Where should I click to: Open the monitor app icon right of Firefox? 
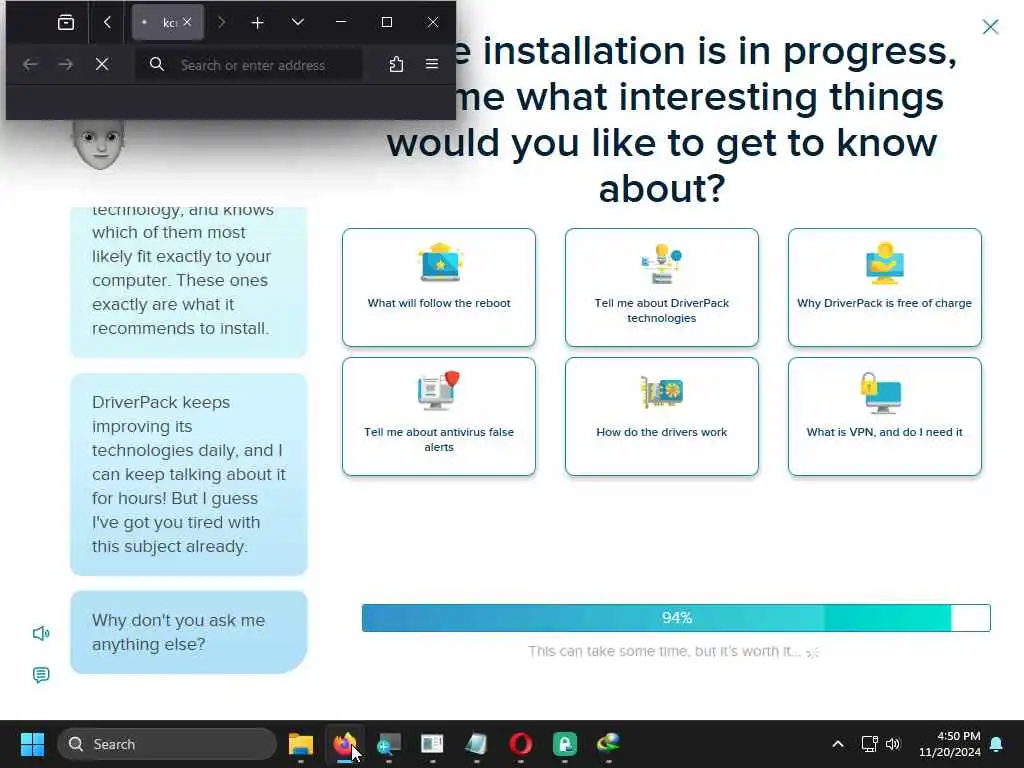pos(389,744)
